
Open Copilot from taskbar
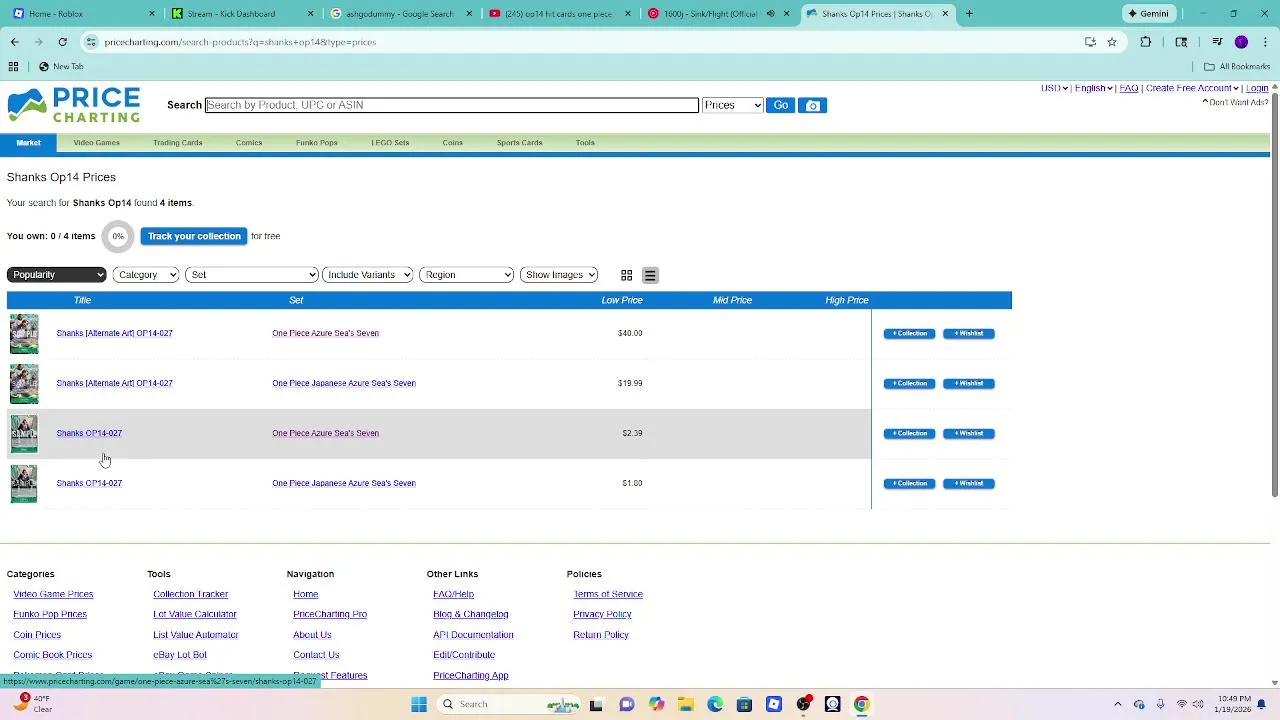click(x=656, y=704)
